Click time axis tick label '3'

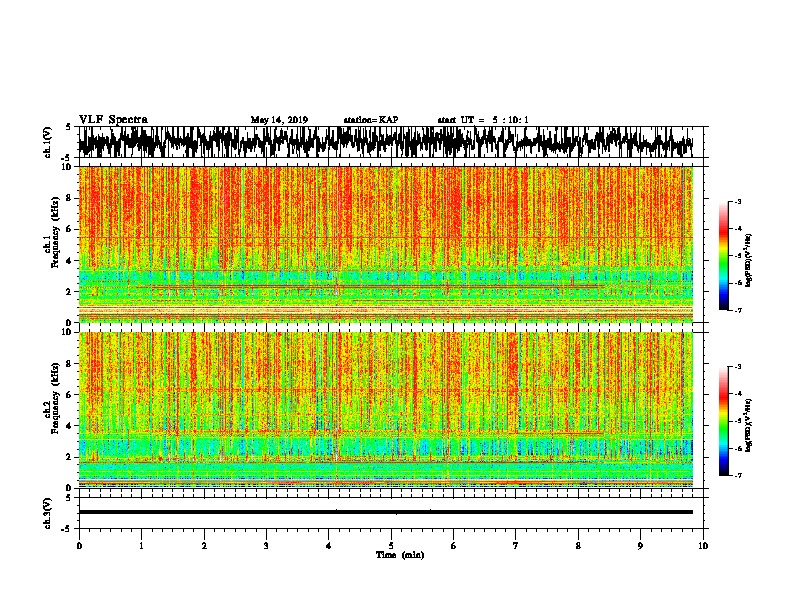[266, 546]
